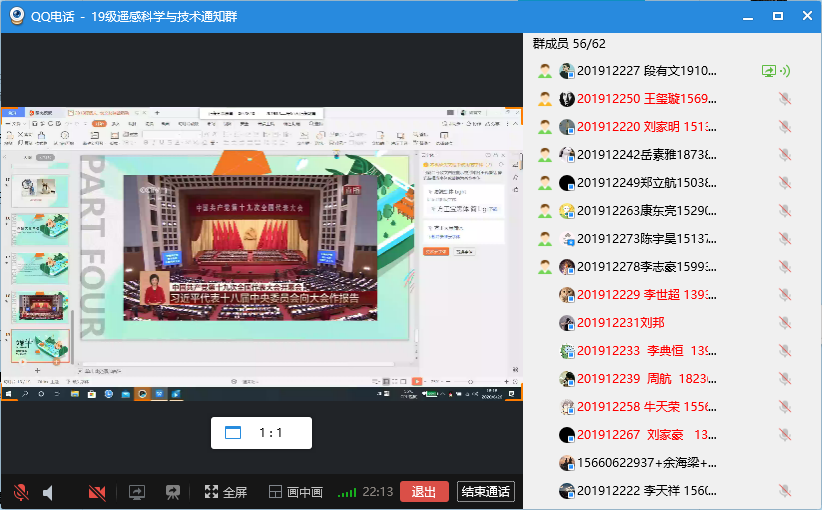The image size is (822, 510).
Task: Enter full screen with 全屏
Action: pos(225,492)
